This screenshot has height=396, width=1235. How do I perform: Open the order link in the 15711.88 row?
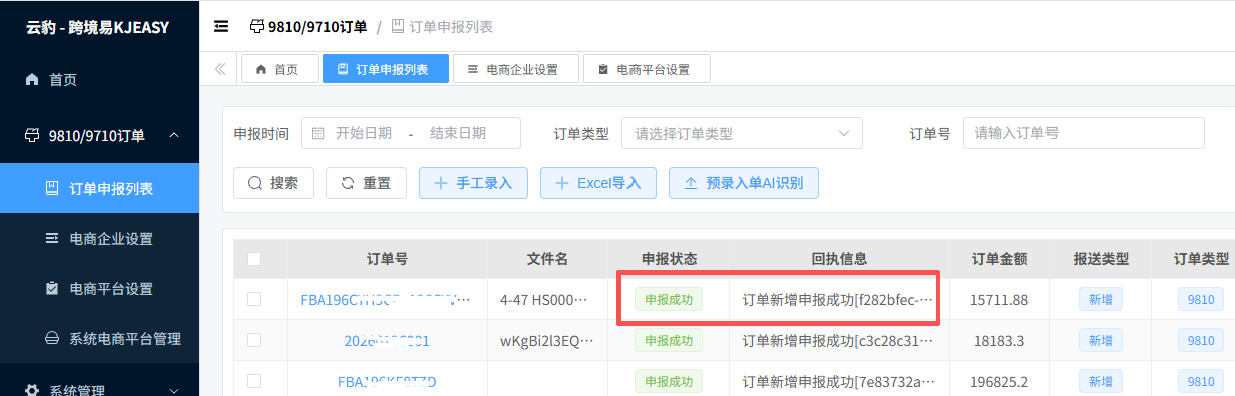(x=386, y=299)
